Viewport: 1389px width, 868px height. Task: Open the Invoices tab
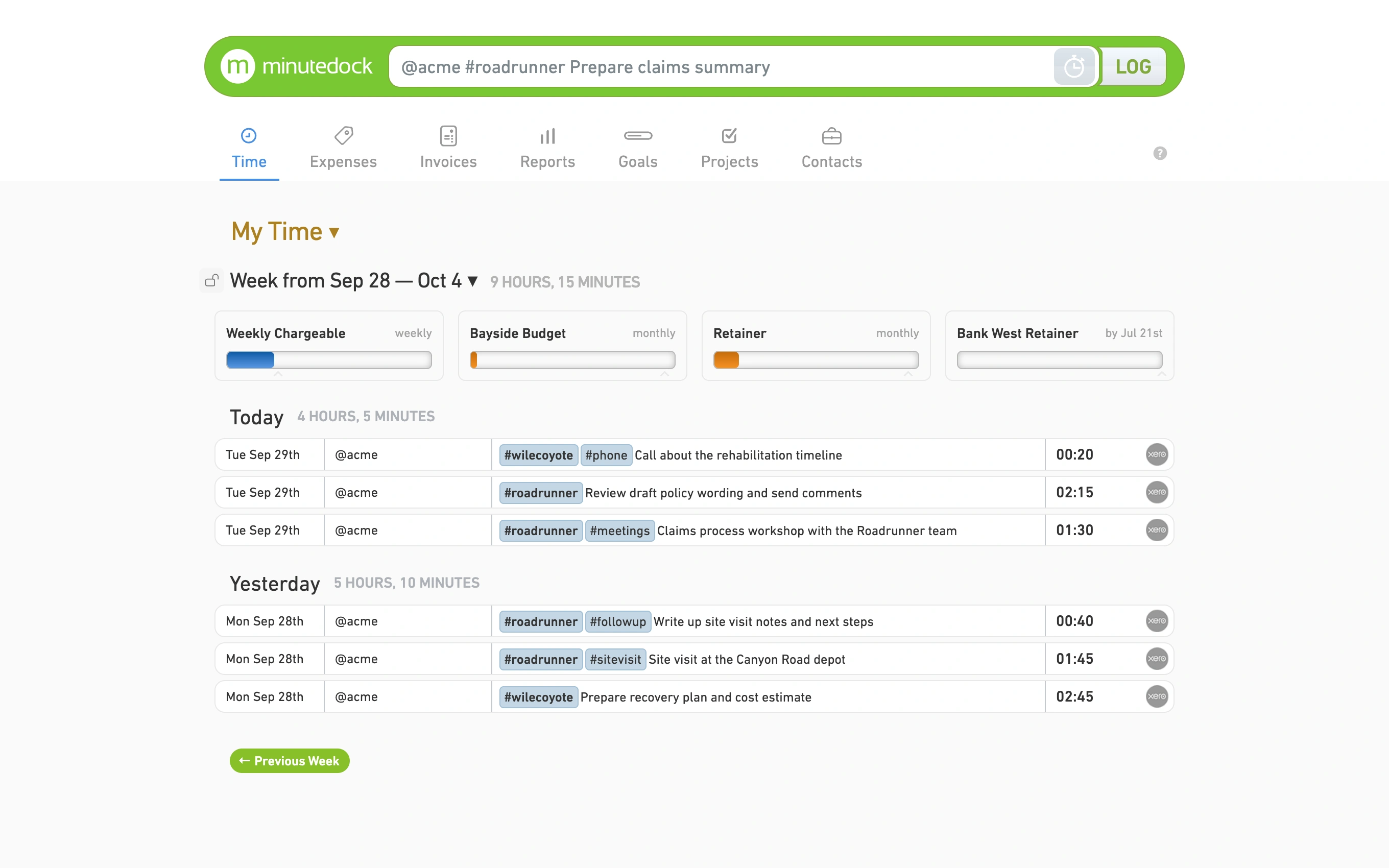click(x=448, y=148)
